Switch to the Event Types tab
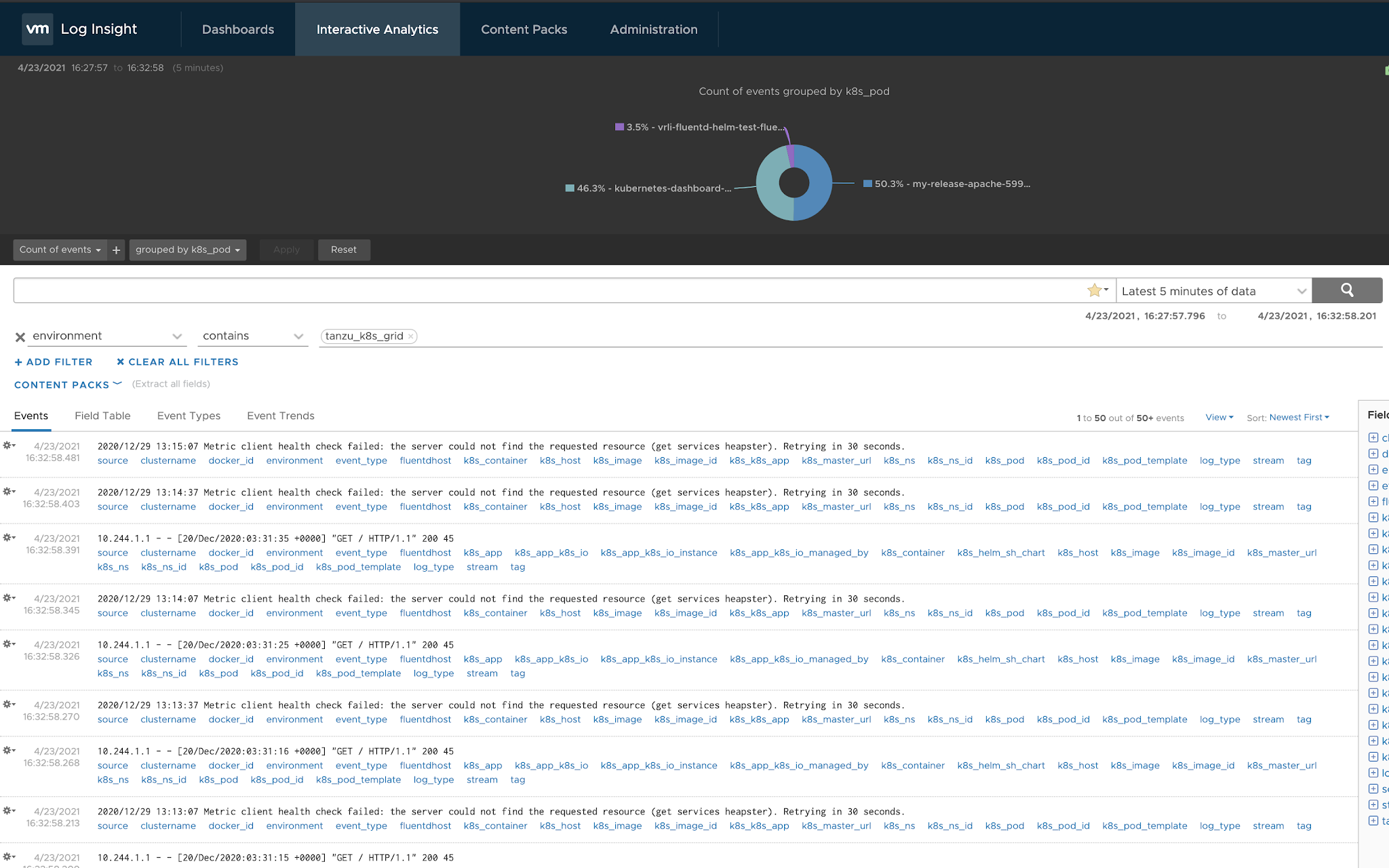The image size is (1389, 868). pyautogui.click(x=189, y=416)
